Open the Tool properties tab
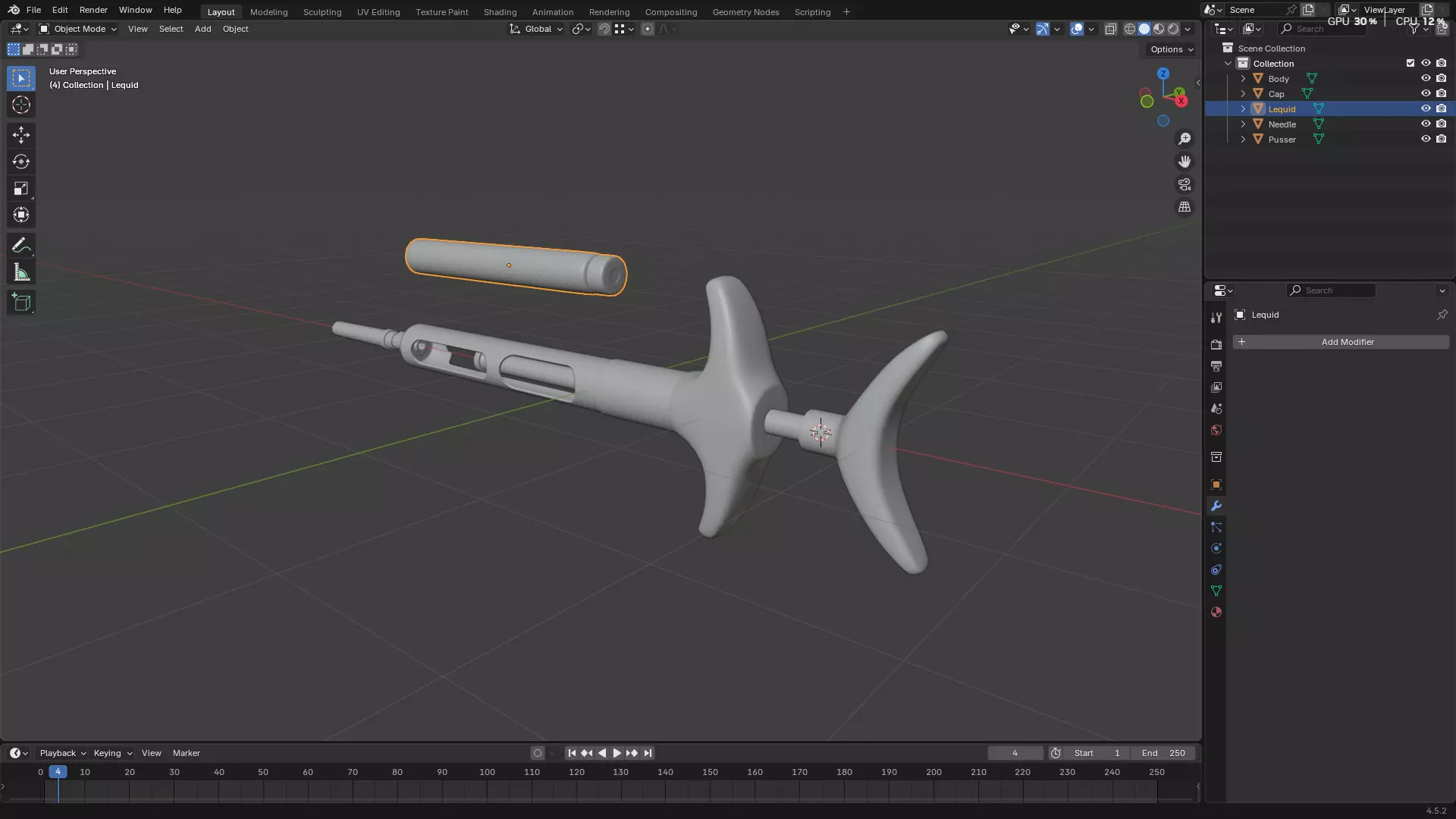The width and height of the screenshot is (1456, 819). pos(1216,318)
